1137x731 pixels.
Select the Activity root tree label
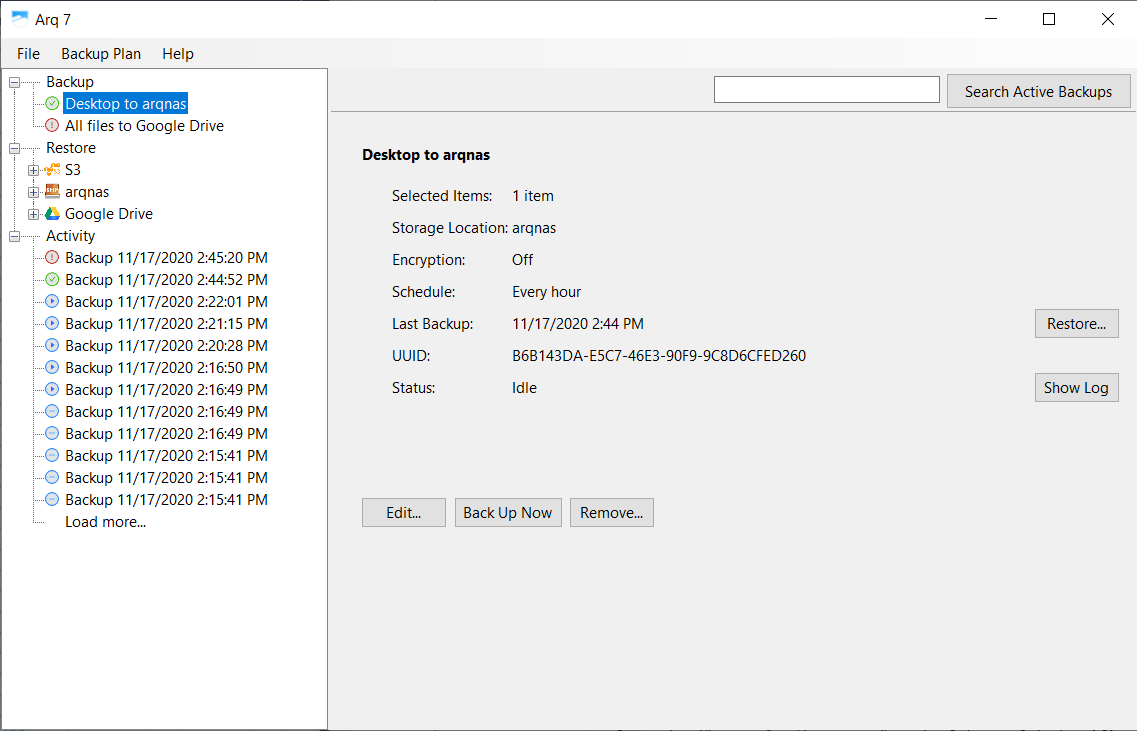click(x=70, y=236)
